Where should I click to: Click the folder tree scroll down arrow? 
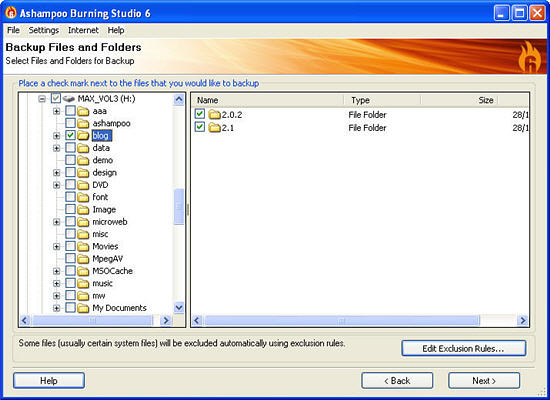pos(179,308)
